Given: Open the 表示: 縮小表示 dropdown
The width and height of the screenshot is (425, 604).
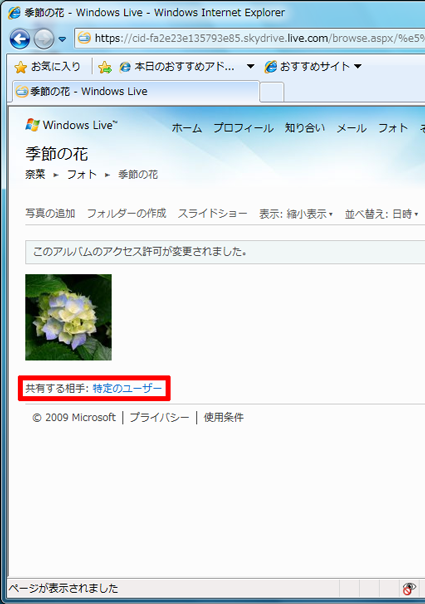Looking at the screenshot, I should coord(296,214).
